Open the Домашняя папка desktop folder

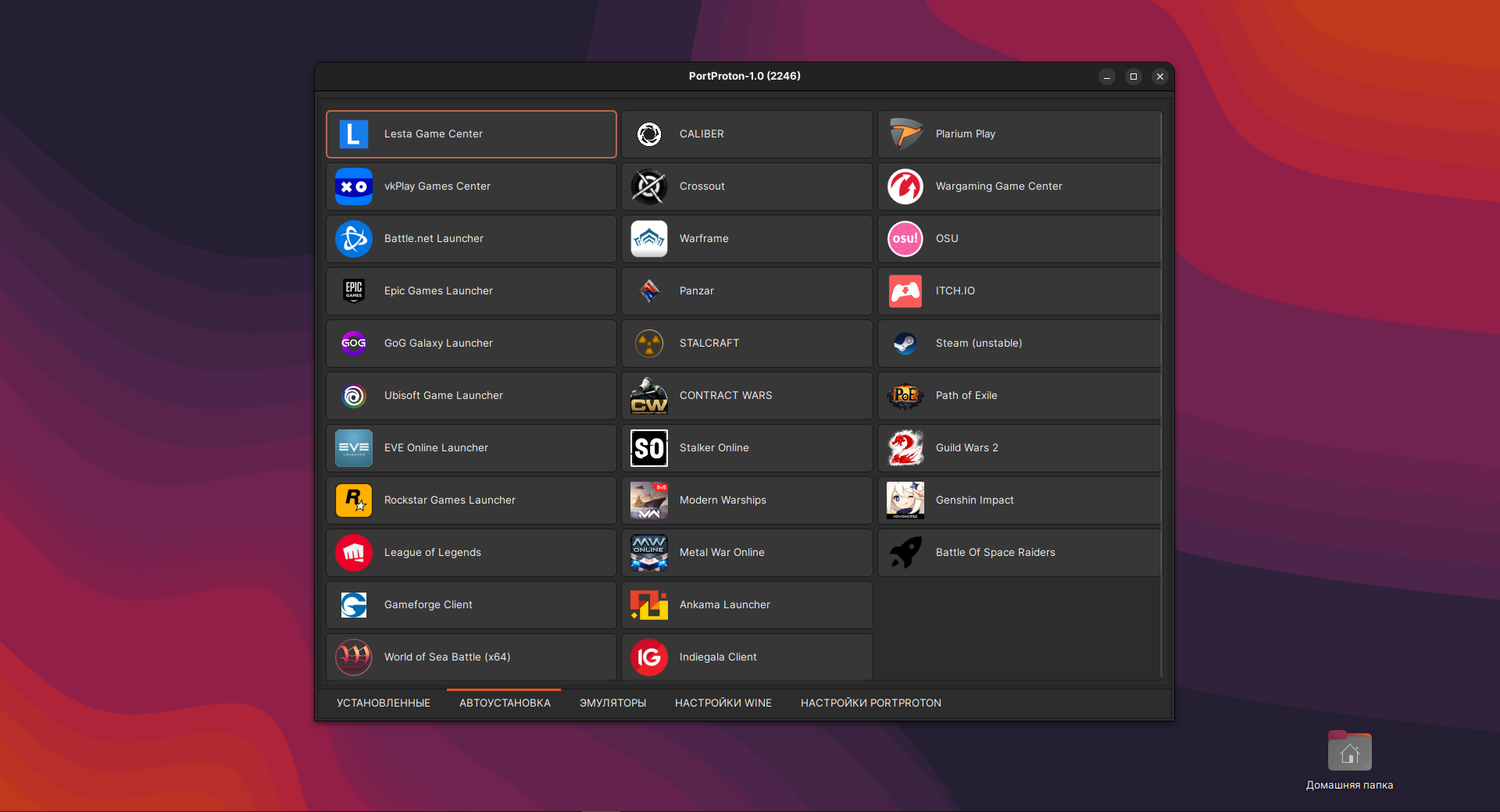click(x=1349, y=761)
